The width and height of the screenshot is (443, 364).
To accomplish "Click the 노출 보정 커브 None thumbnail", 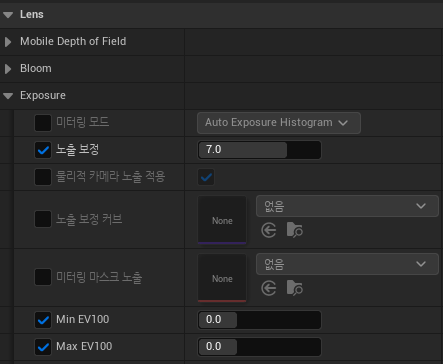I will point(222,220).
